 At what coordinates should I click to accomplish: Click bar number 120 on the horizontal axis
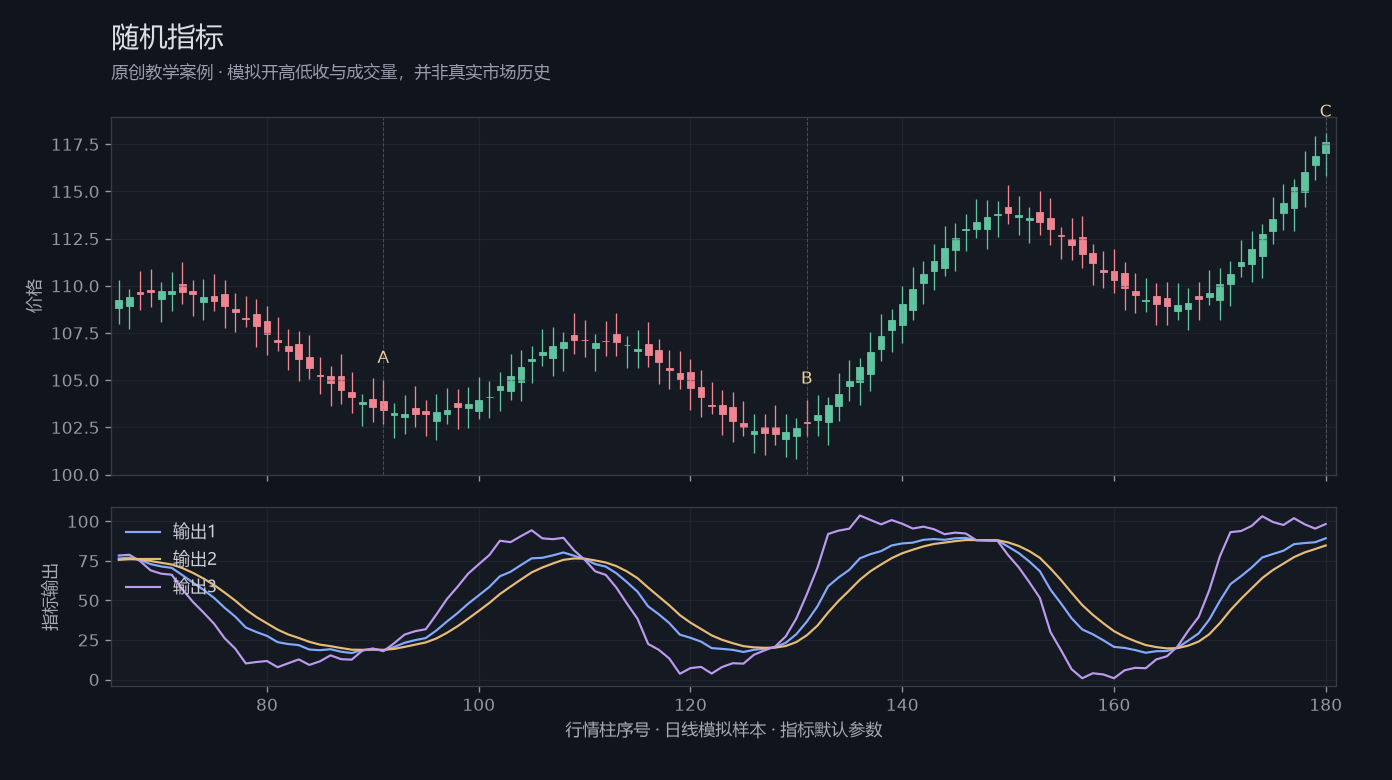pos(690,704)
